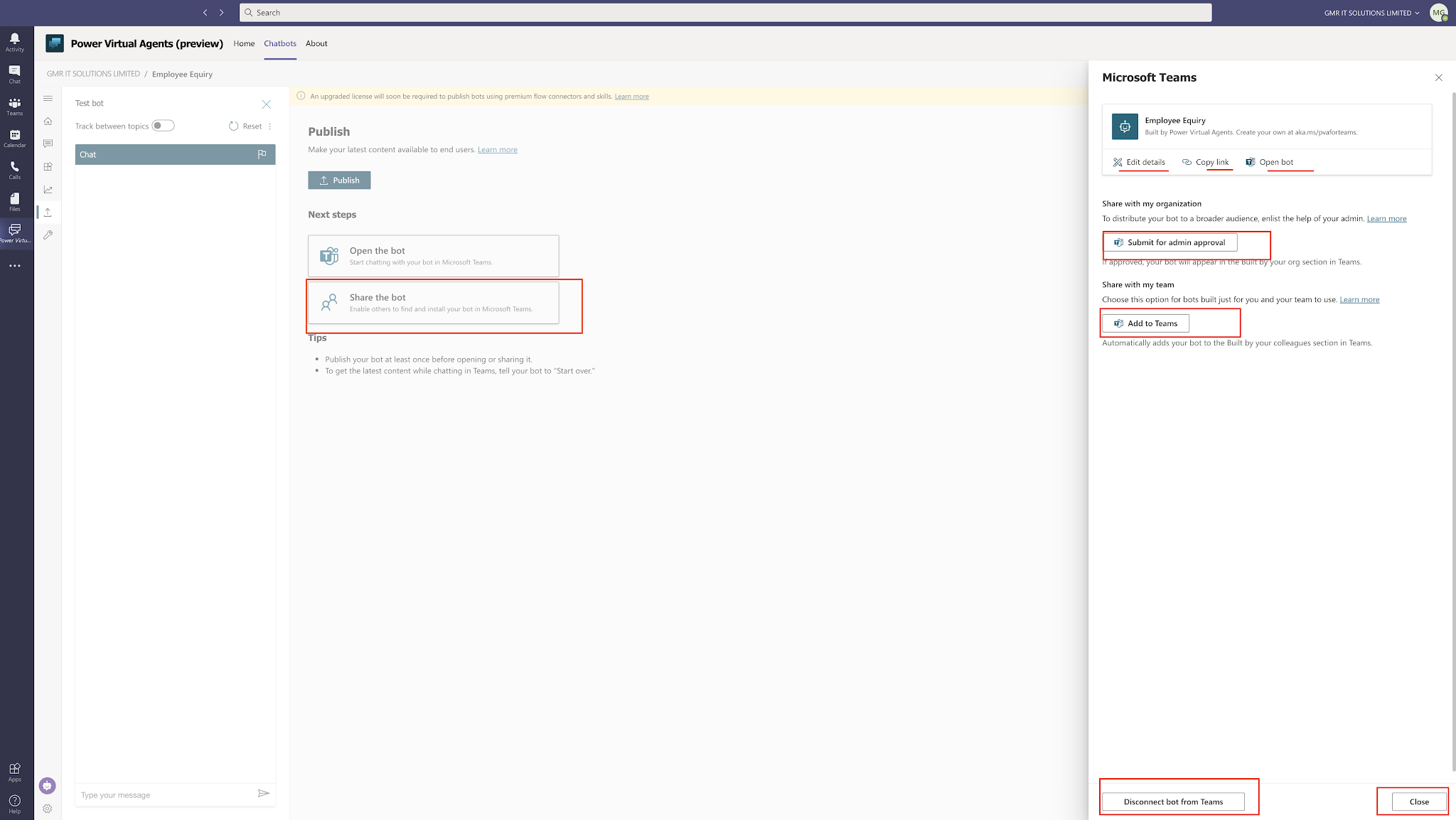The image size is (1456, 820).
Task: Click the Type your message field
Action: click(x=164, y=795)
